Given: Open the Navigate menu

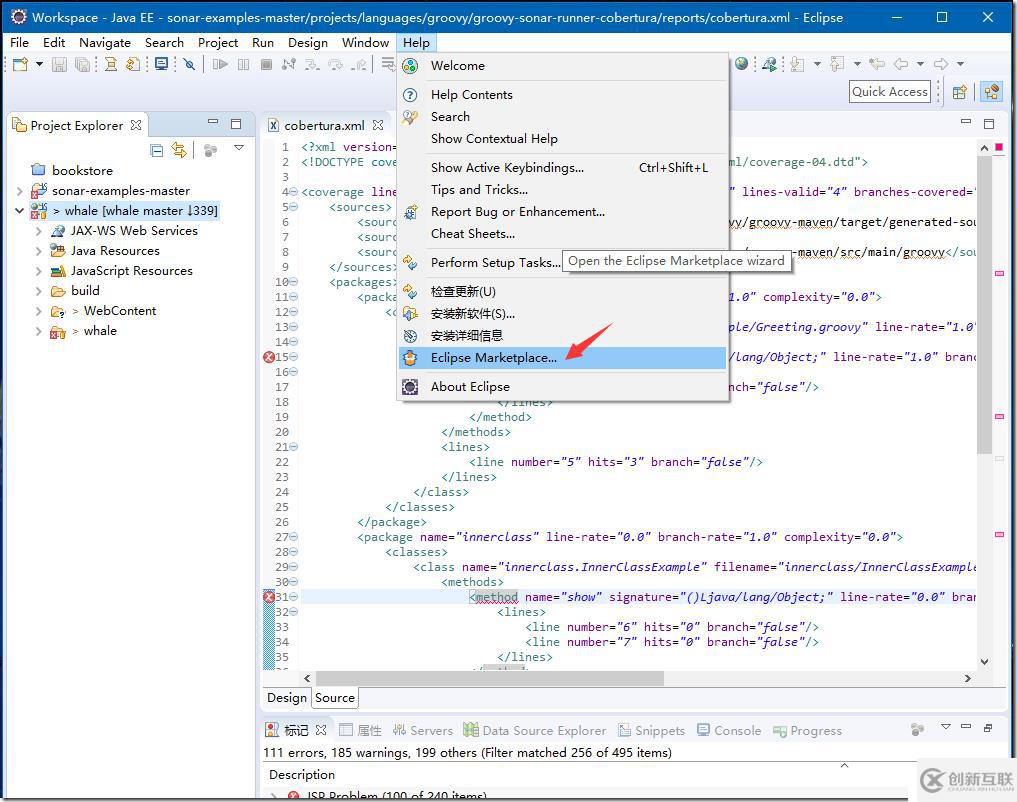Looking at the screenshot, I should 104,43.
